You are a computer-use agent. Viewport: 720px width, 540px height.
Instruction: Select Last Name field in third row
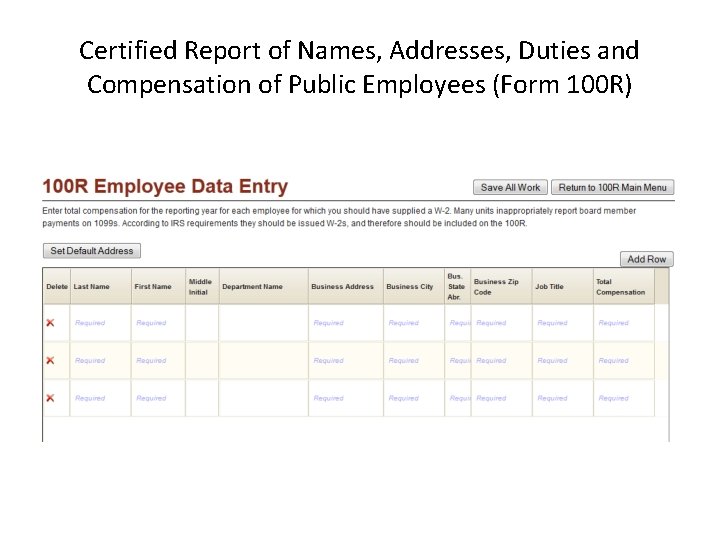click(x=101, y=398)
